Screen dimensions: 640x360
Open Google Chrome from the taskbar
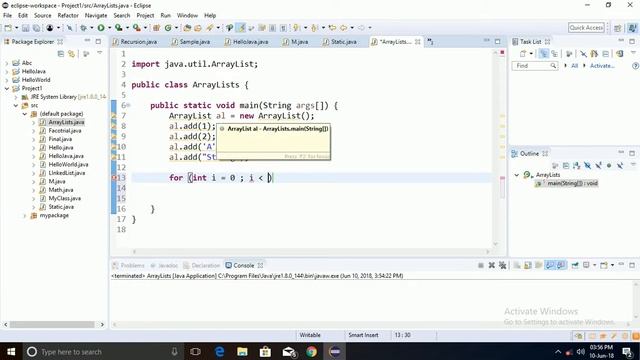[311, 351]
